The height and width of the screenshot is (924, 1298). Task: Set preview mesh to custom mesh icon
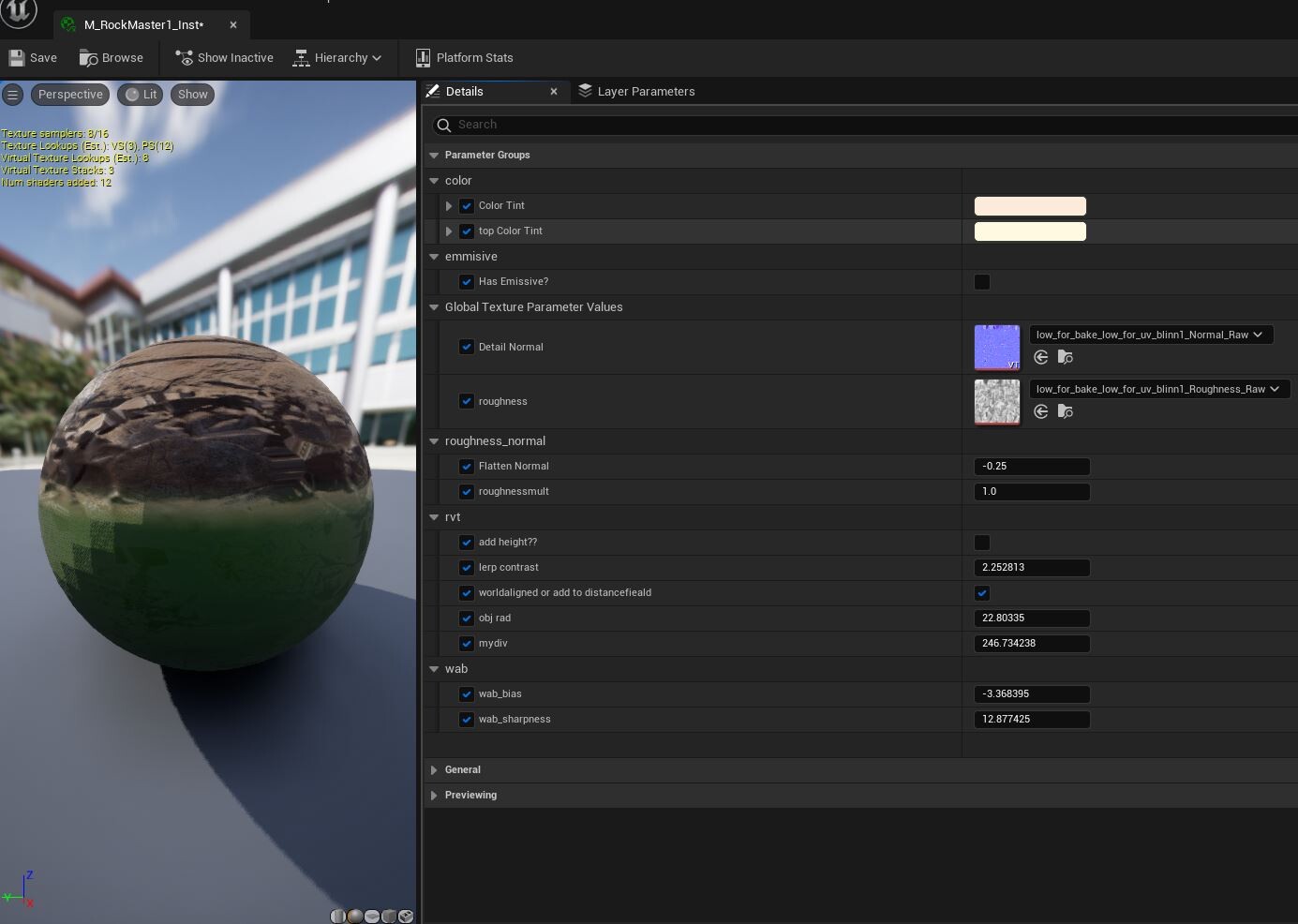pos(406,916)
